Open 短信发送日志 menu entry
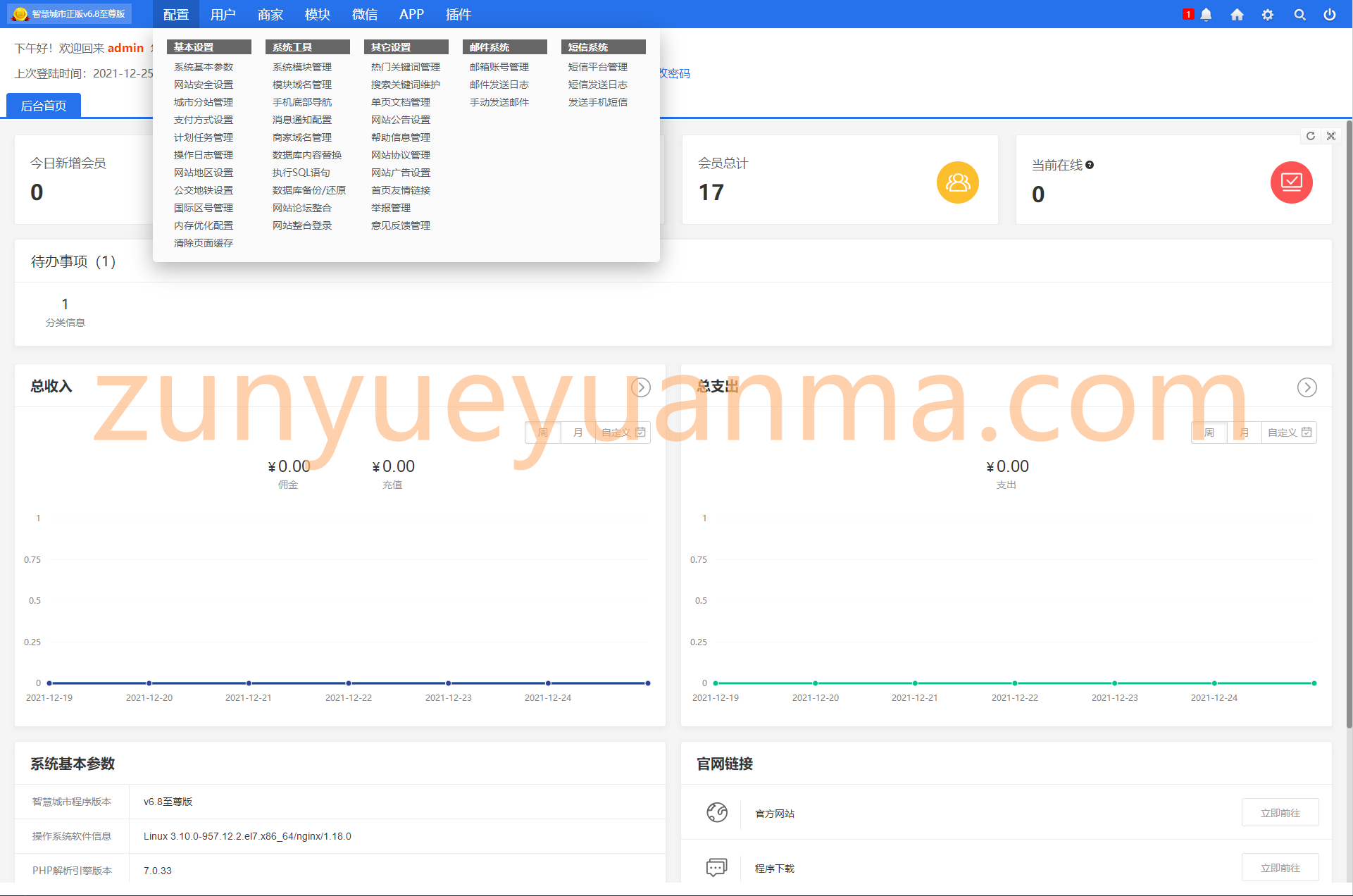The height and width of the screenshot is (896, 1353). [x=598, y=85]
